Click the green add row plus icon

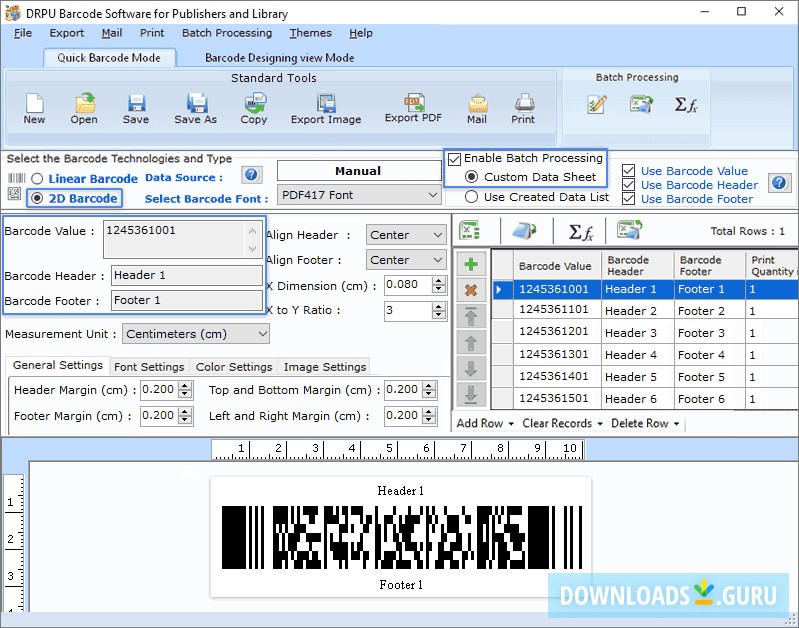[470, 265]
